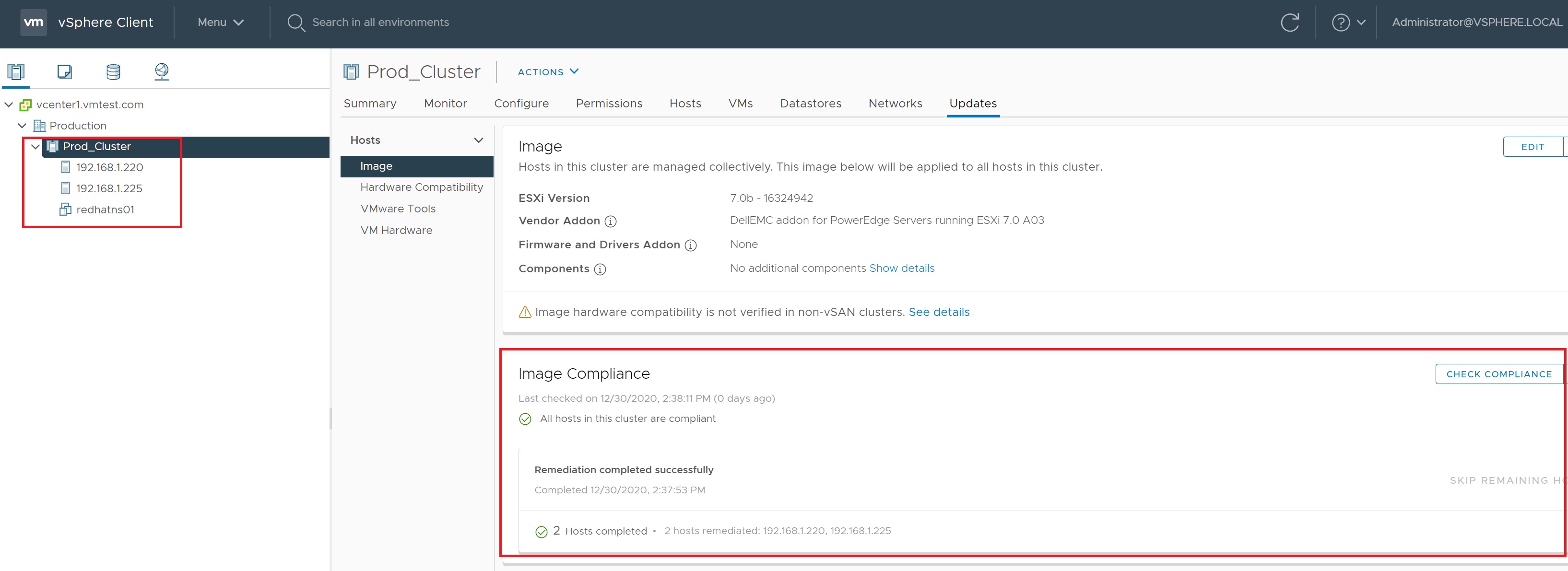
Task: Click the refresh icon in top bar
Action: (x=1289, y=23)
